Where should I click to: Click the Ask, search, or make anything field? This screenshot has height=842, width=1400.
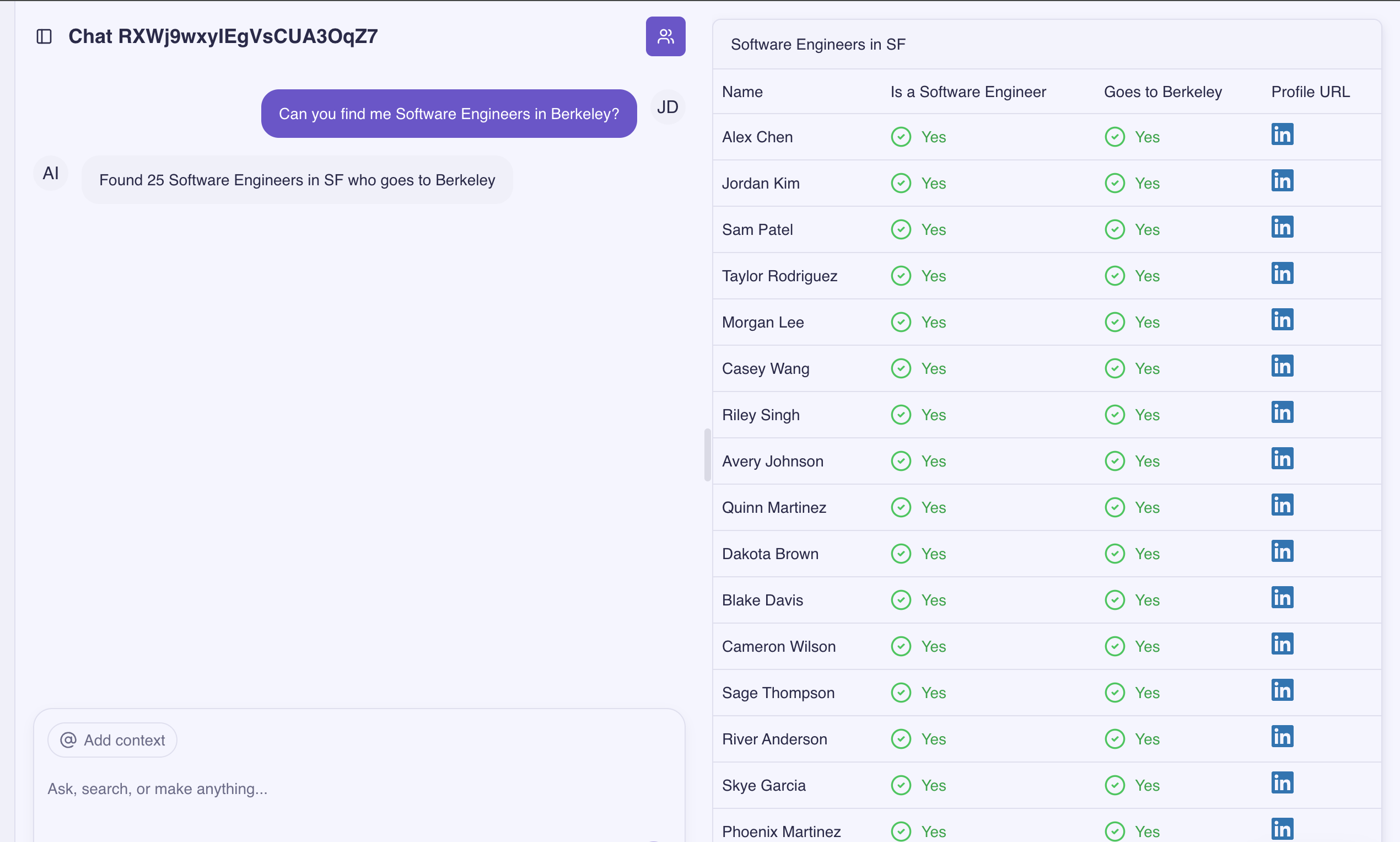coord(158,788)
